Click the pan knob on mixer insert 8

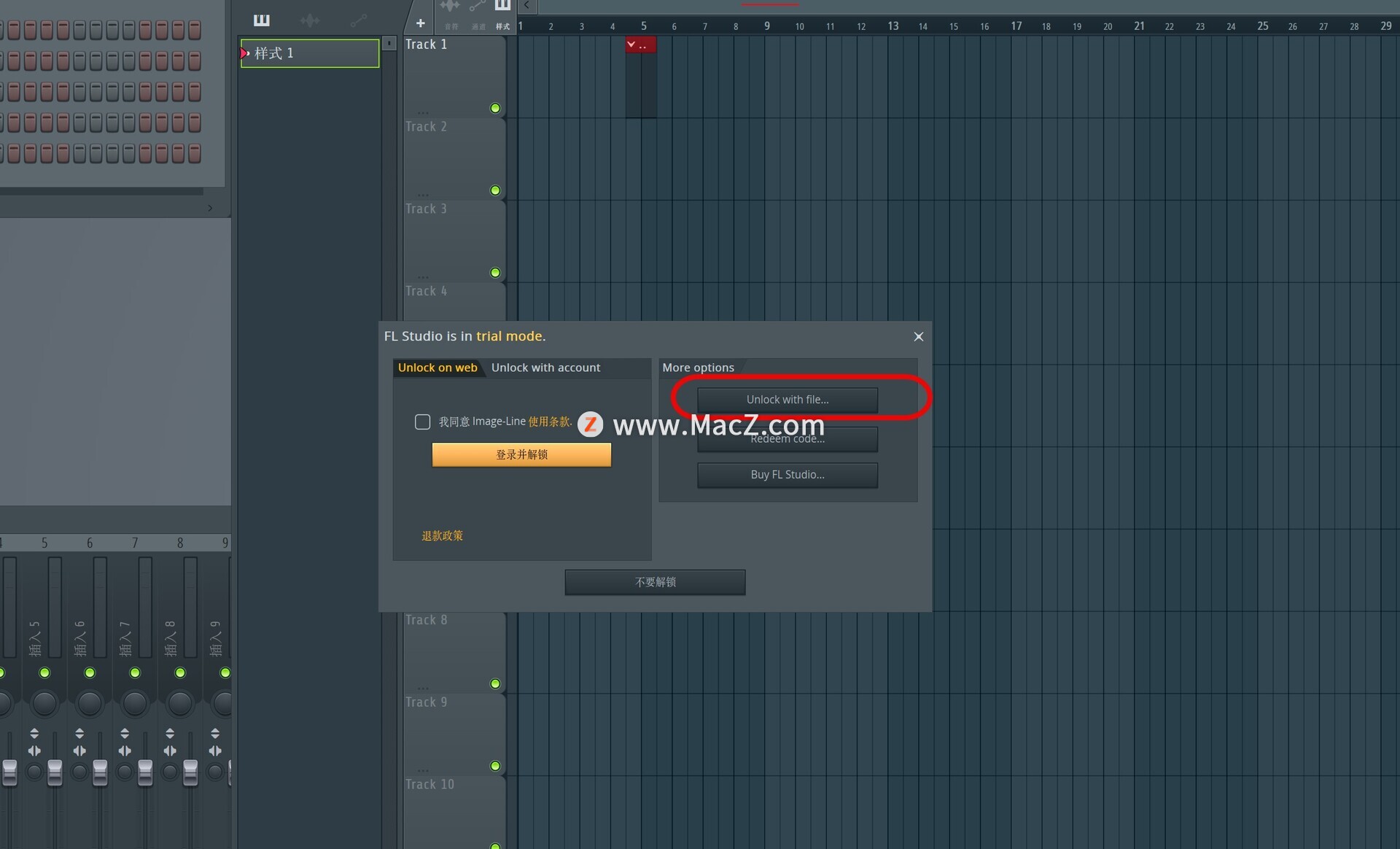coord(180,703)
